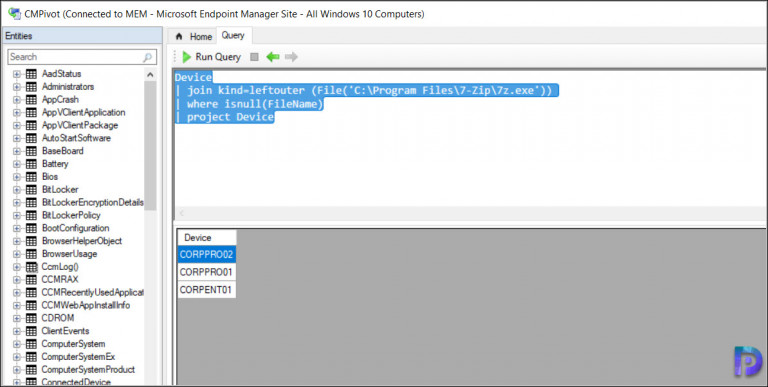Click the table icon beside AppCrash
Screen dimensions: 768x387
click(31, 99)
